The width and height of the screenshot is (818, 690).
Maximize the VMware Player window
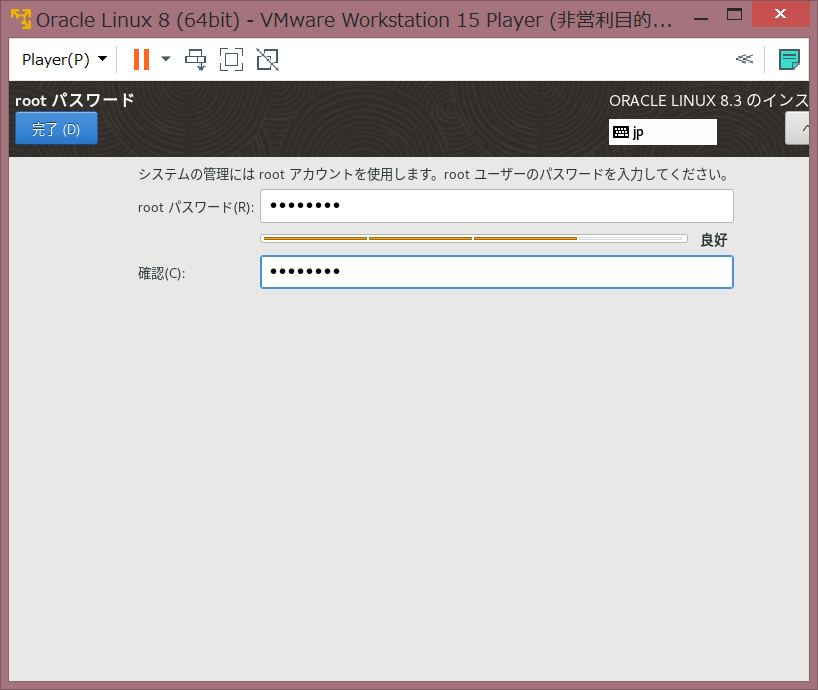pos(734,14)
